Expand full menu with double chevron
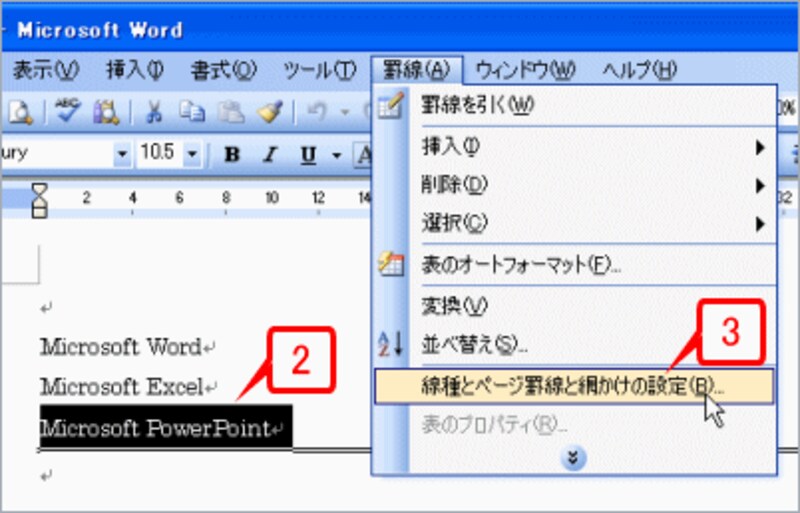Screen dimensions: 800x513 pos(573,458)
